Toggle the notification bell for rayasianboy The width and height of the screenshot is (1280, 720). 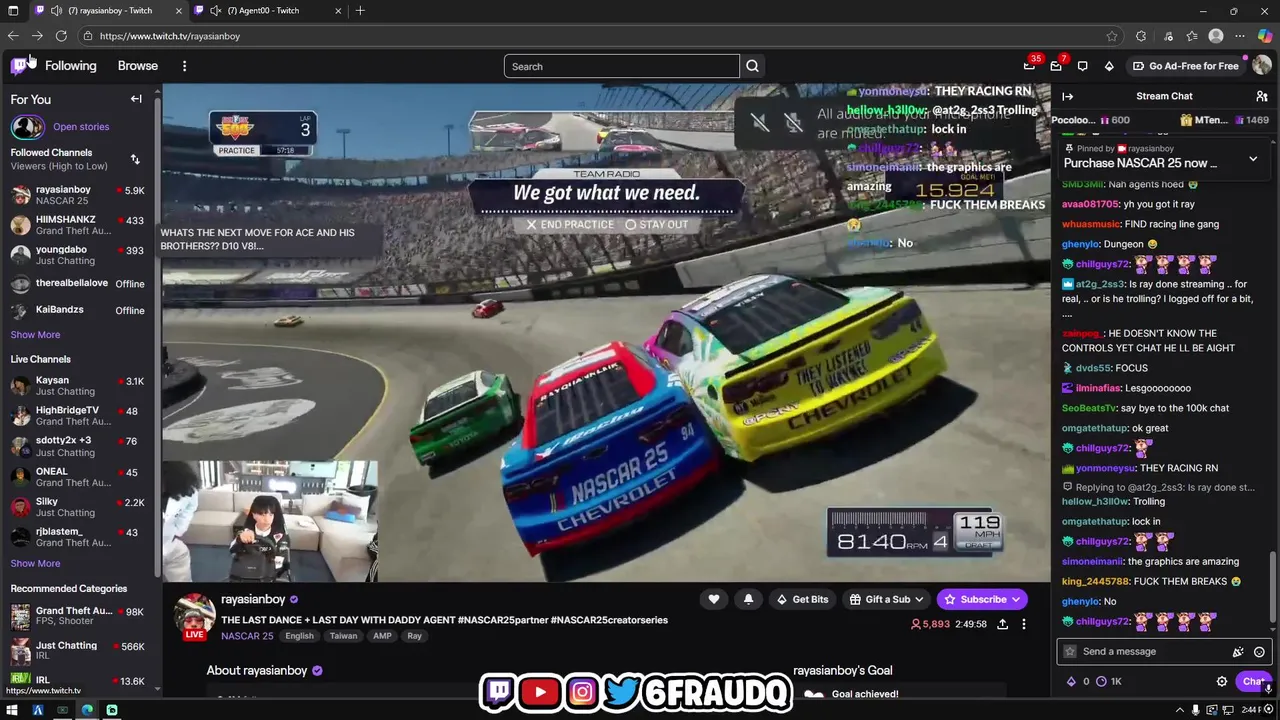748,599
